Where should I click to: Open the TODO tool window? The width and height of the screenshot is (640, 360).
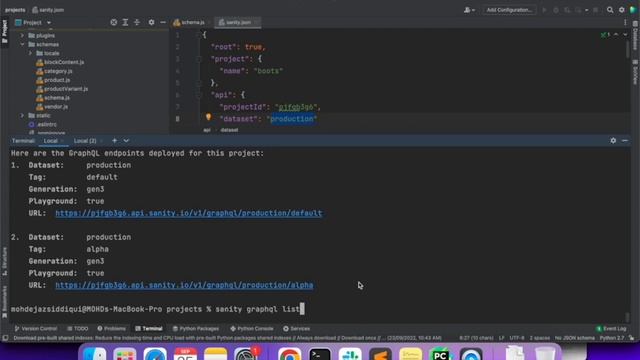78,329
